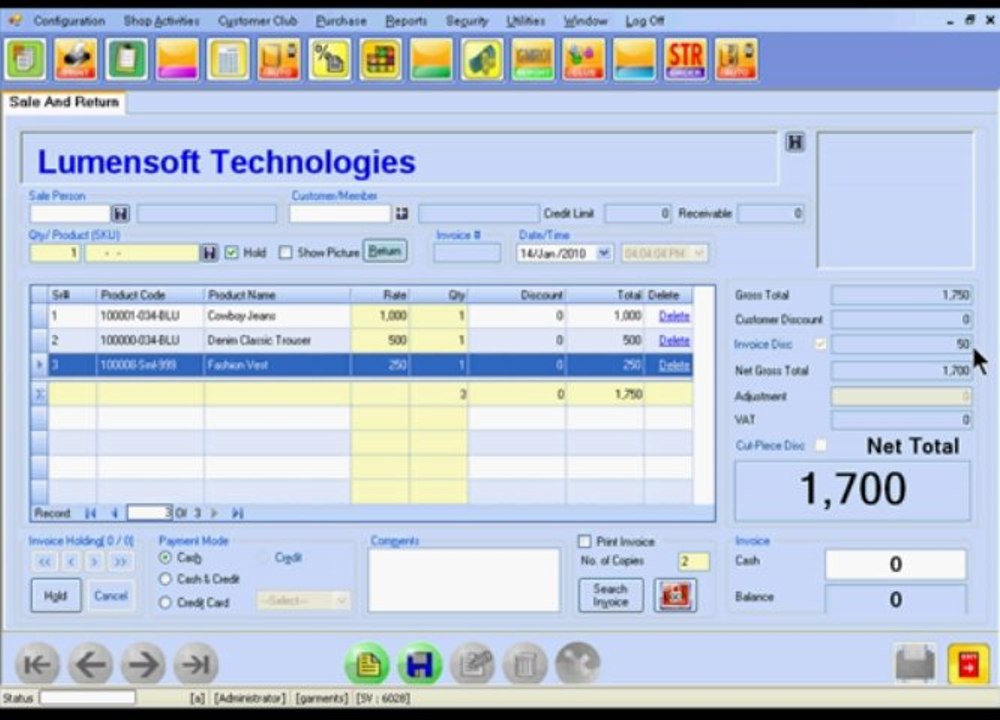This screenshot has height=720, width=1000.
Task: Click the H icon beside company banner
Action: (795, 142)
